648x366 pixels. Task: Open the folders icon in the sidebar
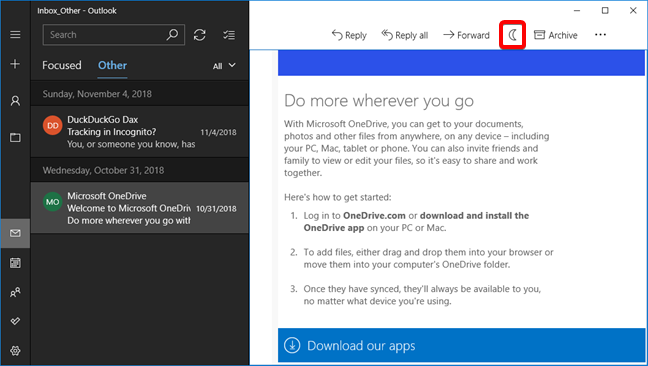pos(15,137)
